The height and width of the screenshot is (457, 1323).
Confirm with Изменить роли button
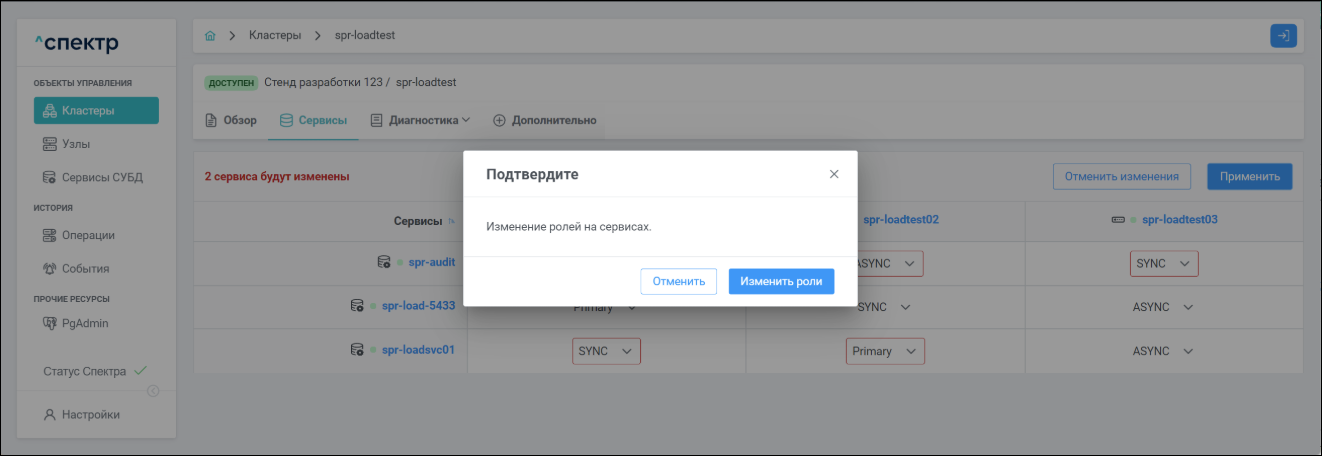[x=781, y=282]
